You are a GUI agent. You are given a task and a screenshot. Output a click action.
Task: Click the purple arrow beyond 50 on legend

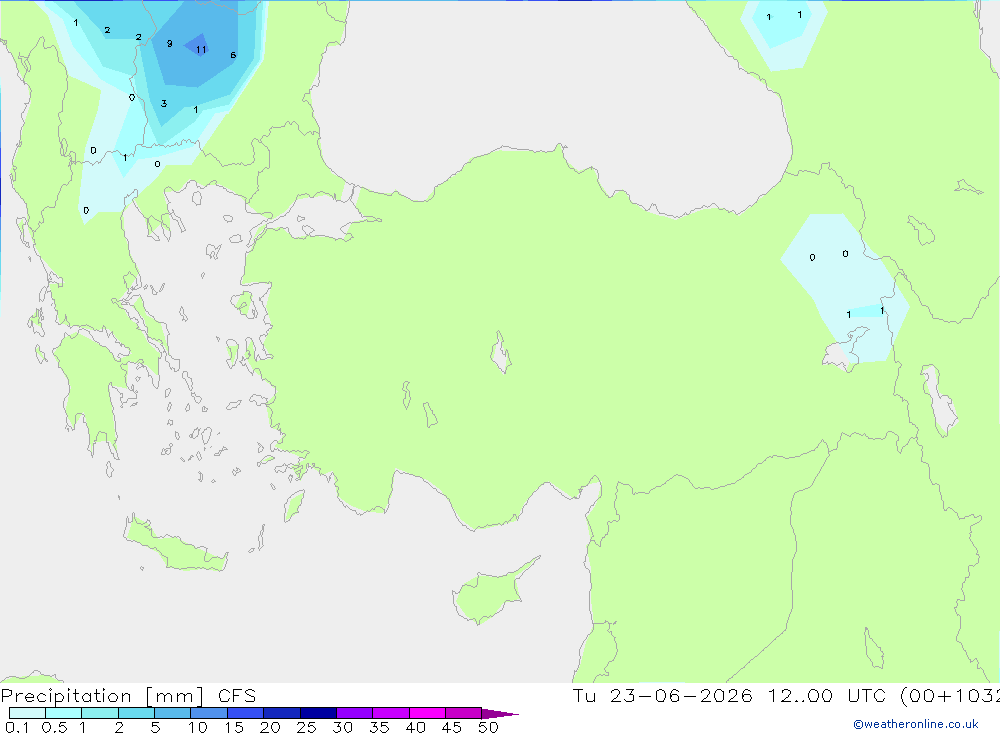pos(500,714)
